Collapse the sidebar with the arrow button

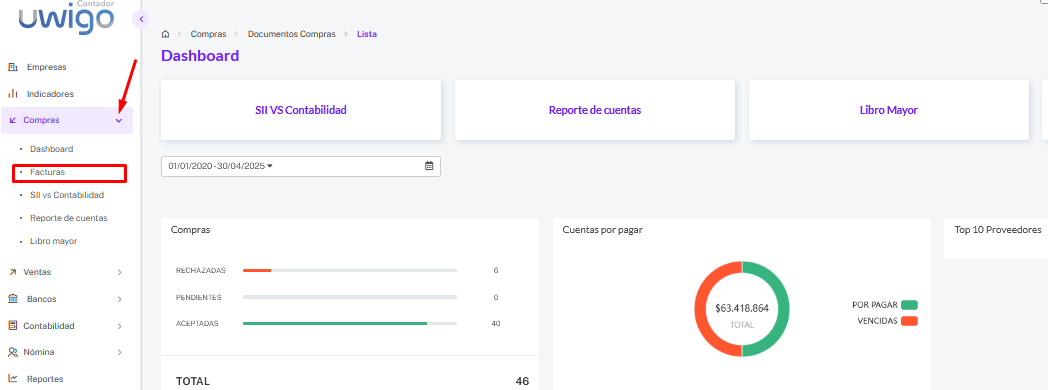140,19
